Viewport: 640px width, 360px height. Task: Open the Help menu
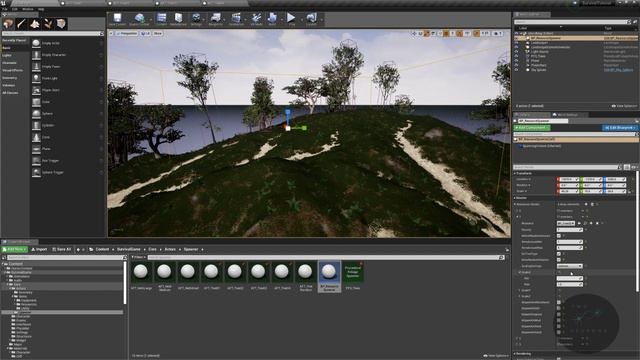[x=41, y=9]
